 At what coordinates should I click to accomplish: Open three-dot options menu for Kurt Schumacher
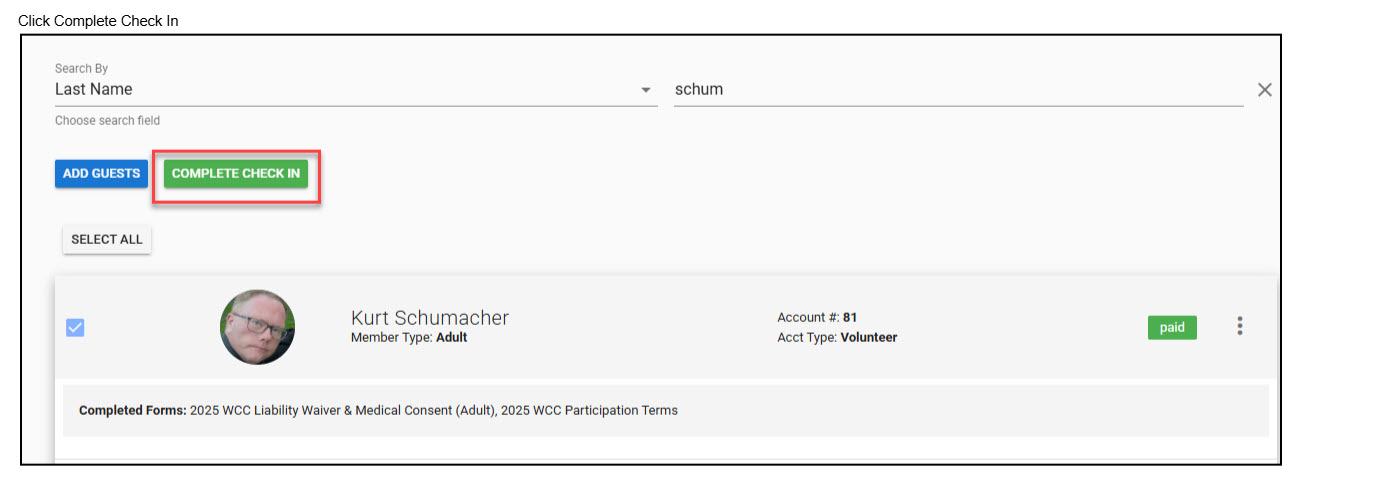point(1240,326)
